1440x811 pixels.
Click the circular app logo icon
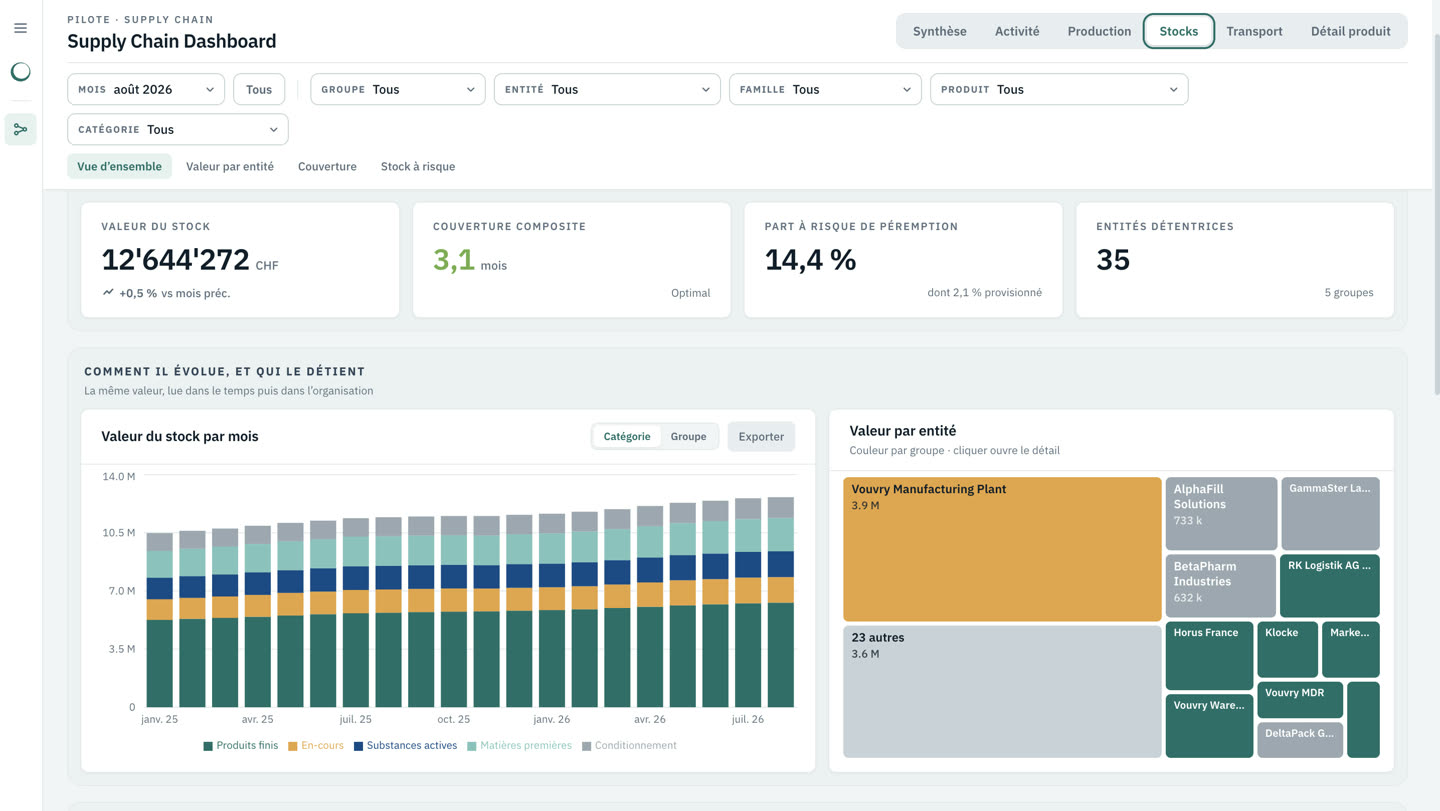[20, 72]
